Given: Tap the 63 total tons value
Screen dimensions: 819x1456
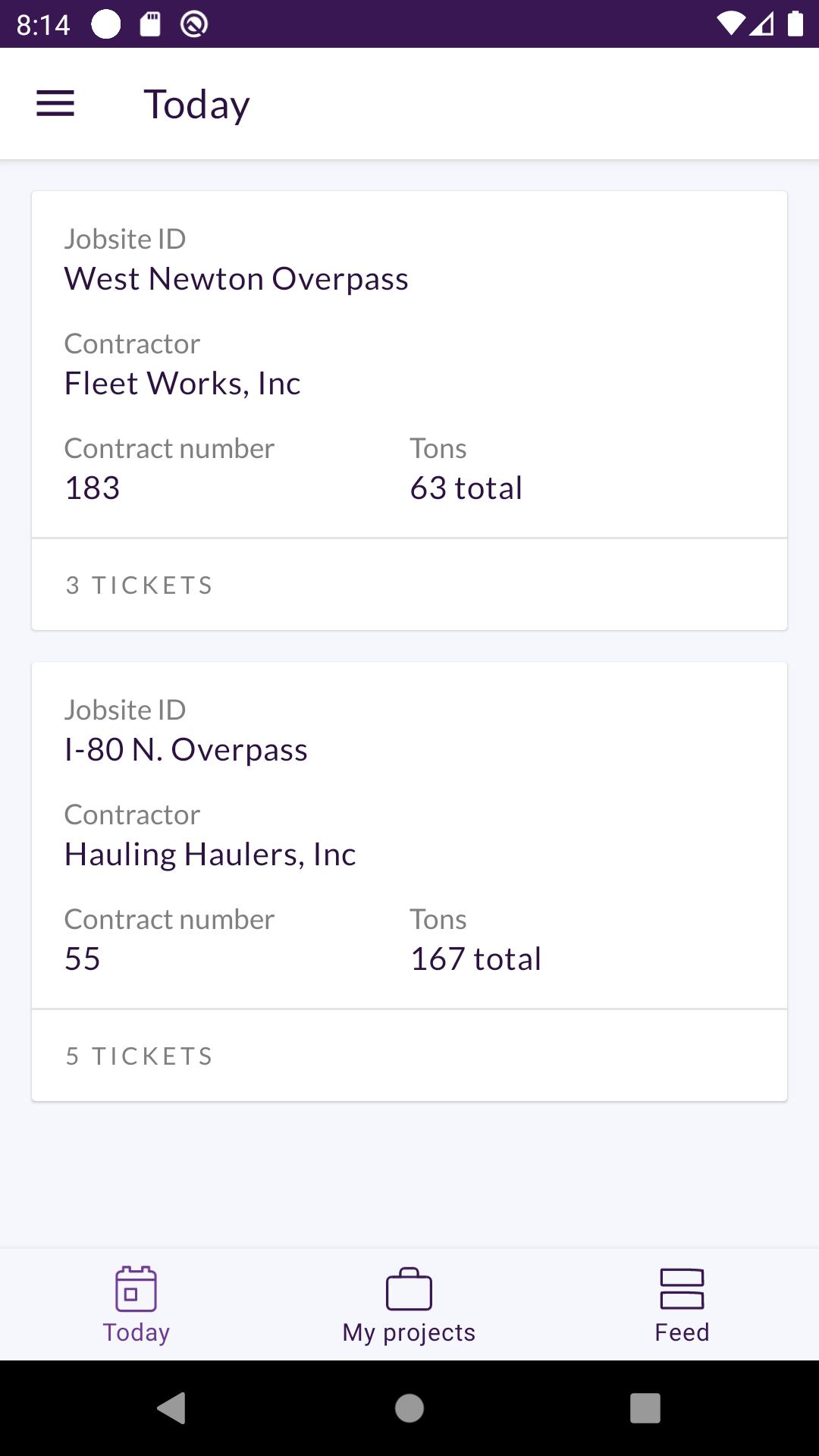Looking at the screenshot, I should click(466, 488).
